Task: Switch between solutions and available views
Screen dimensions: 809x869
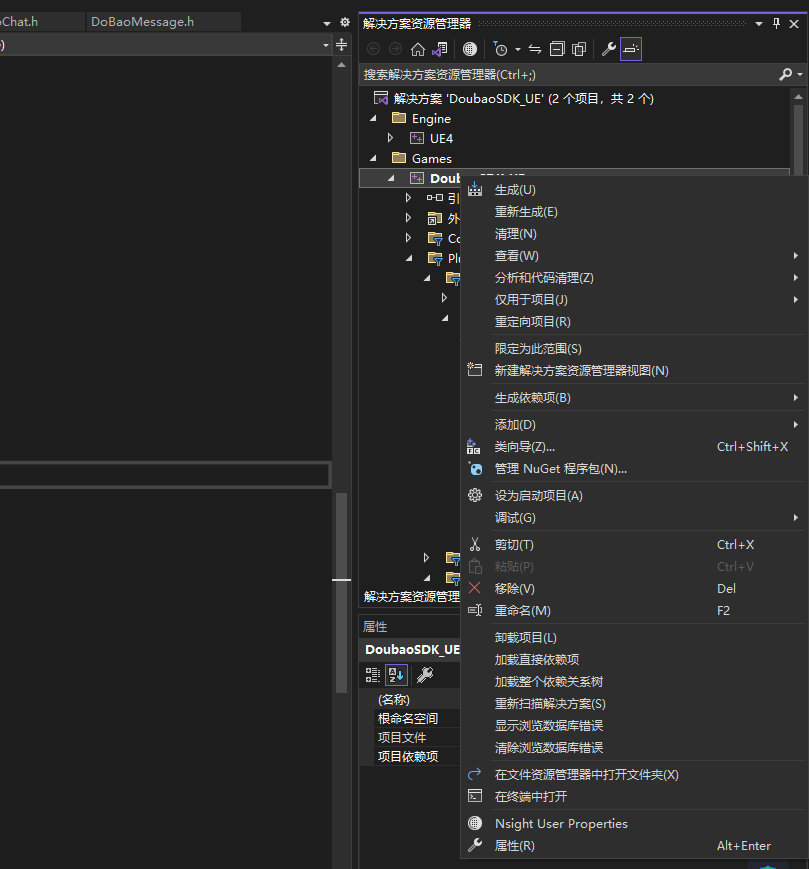Action: click(x=440, y=49)
